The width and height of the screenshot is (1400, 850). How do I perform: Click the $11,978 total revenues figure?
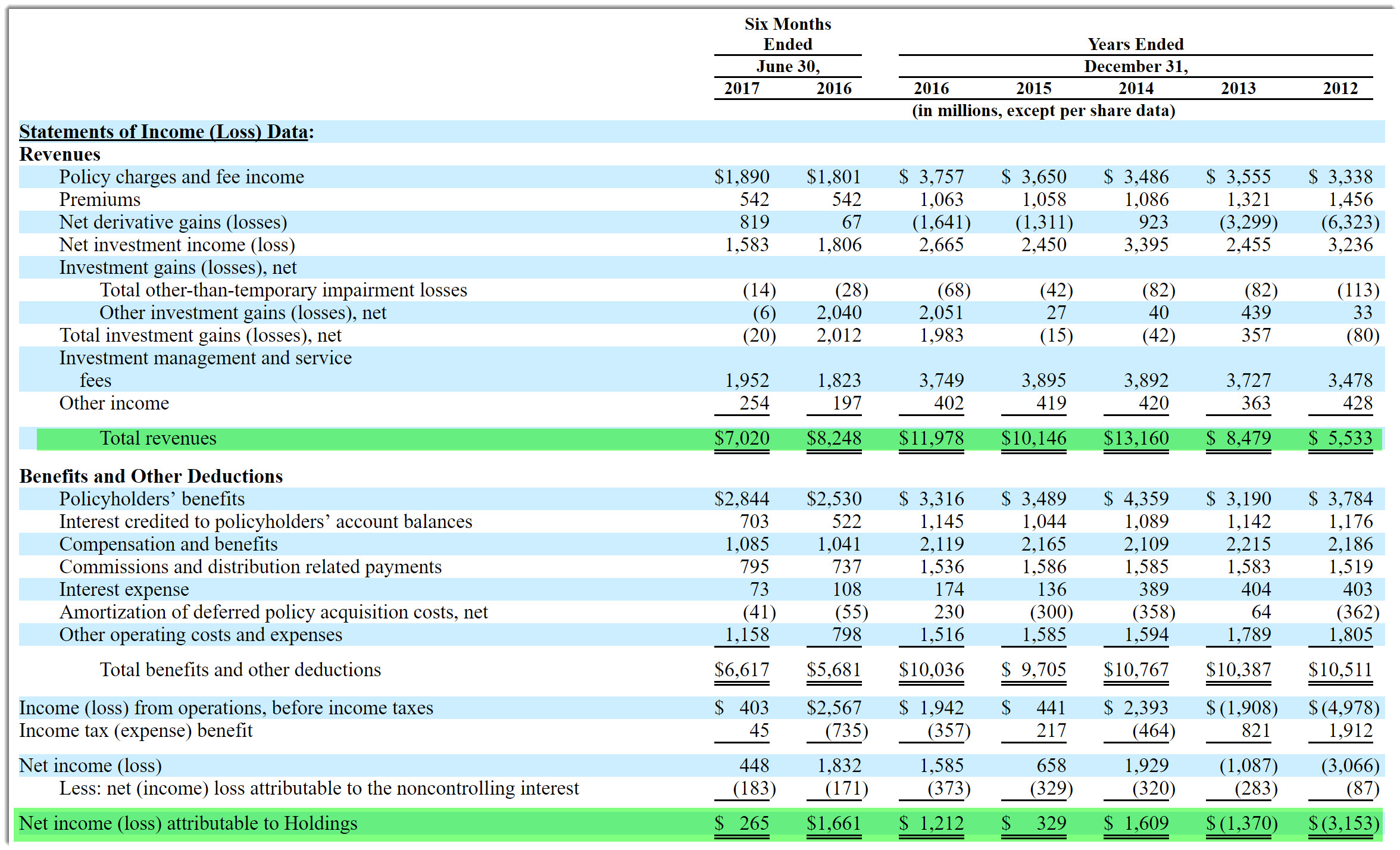[x=931, y=438]
